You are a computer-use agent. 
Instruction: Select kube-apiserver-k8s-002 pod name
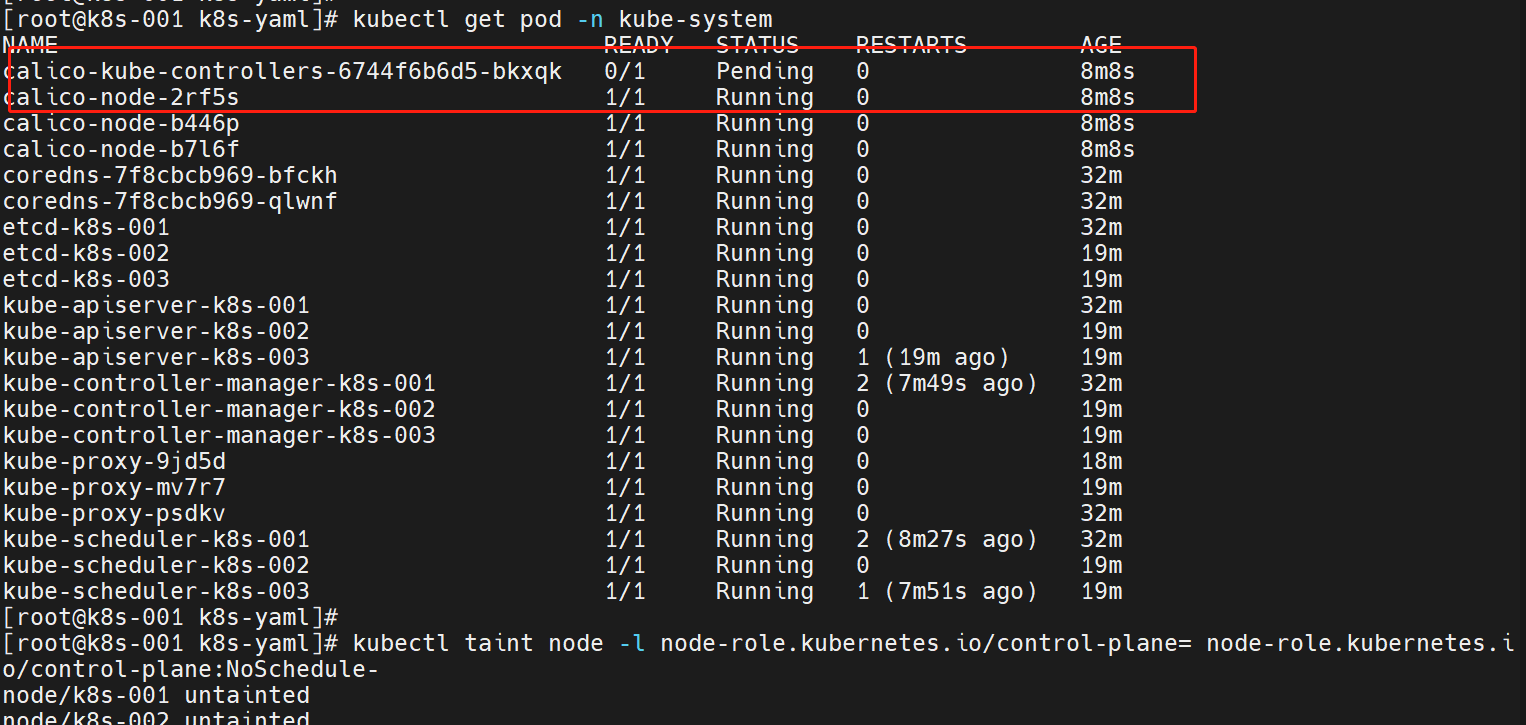click(156, 331)
